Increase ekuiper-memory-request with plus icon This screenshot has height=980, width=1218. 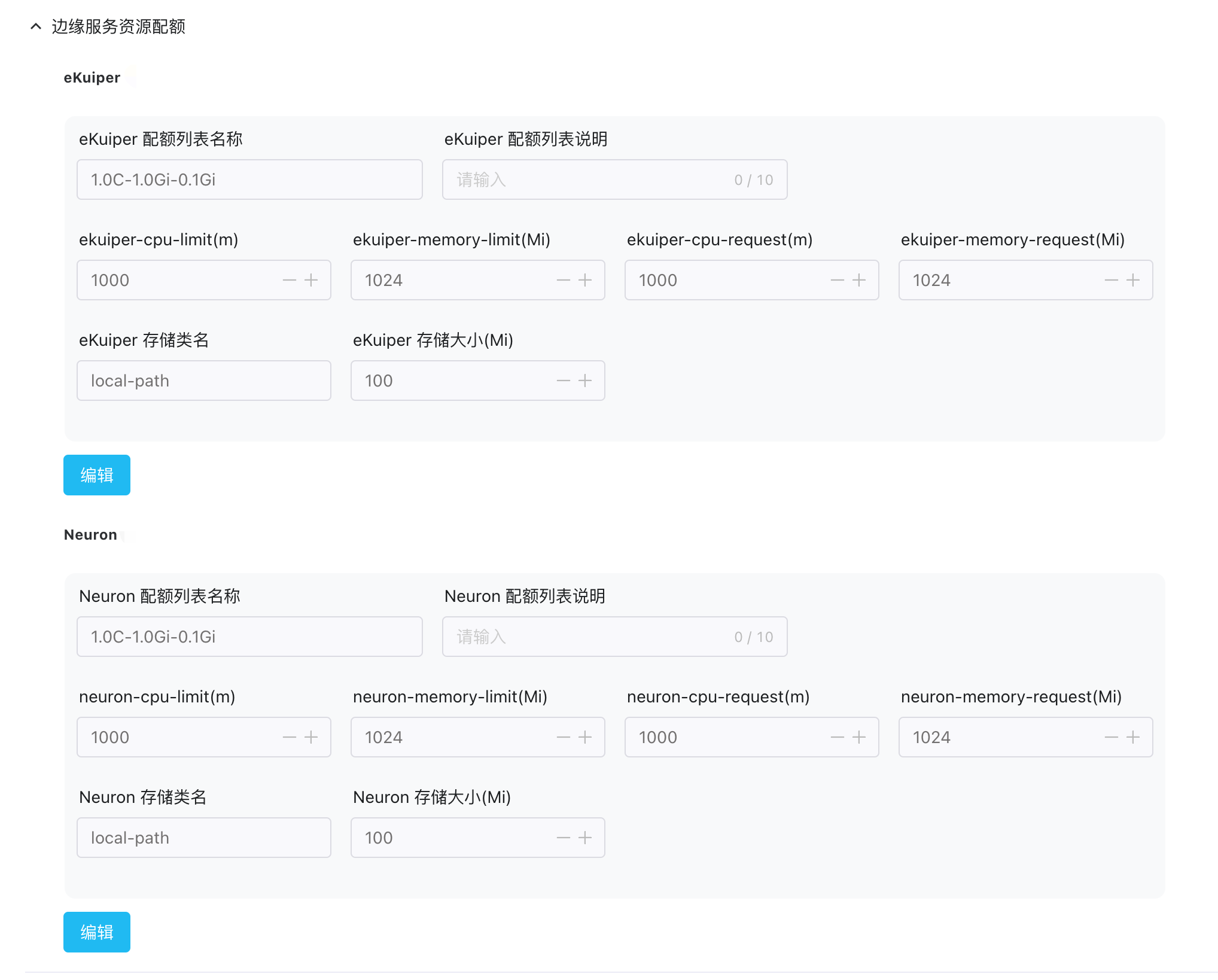pos(1133,280)
